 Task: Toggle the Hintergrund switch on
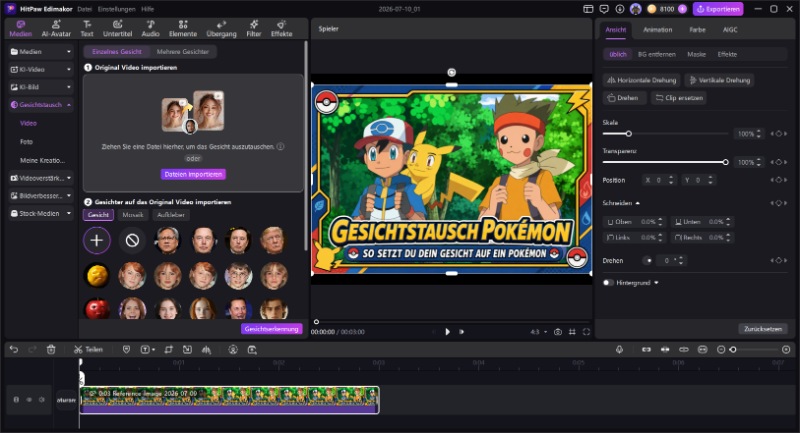[608, 283]
